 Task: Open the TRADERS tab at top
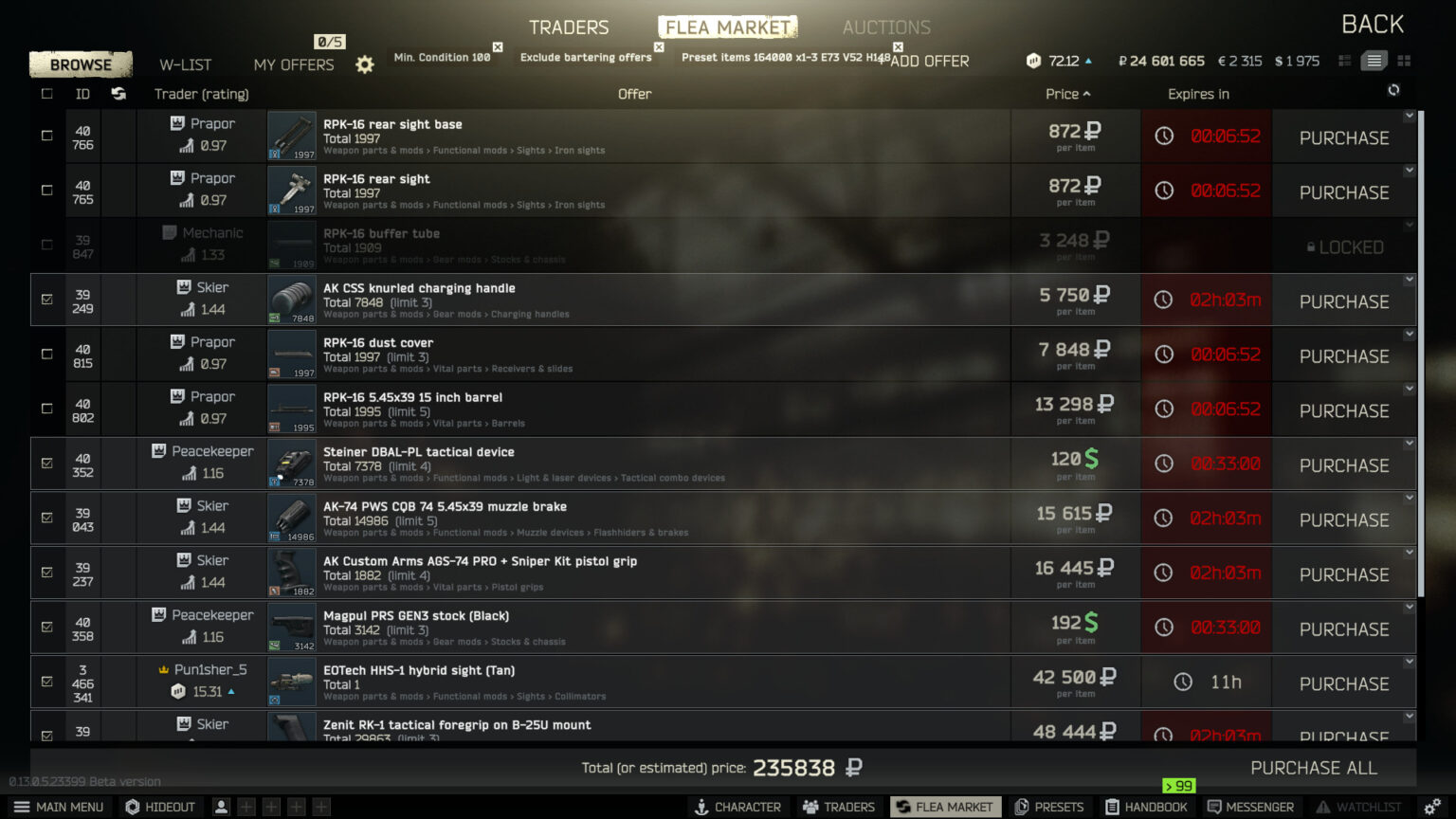569,27
